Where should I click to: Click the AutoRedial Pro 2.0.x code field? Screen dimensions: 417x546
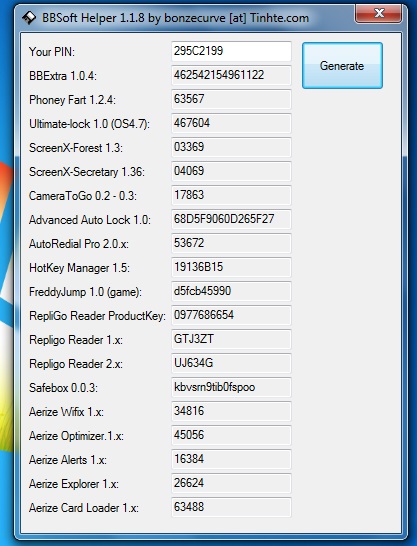[231, 243]
